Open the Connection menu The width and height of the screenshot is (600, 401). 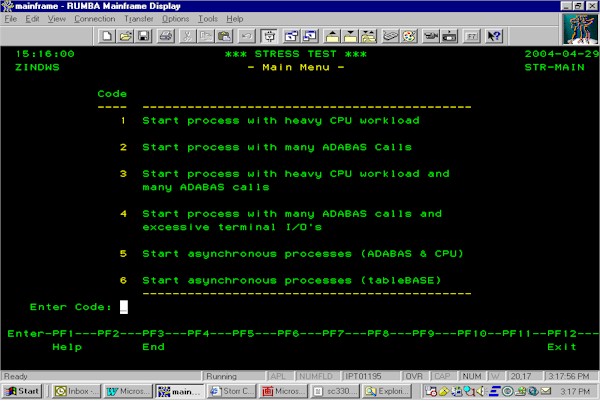click(x=95, y=19)
